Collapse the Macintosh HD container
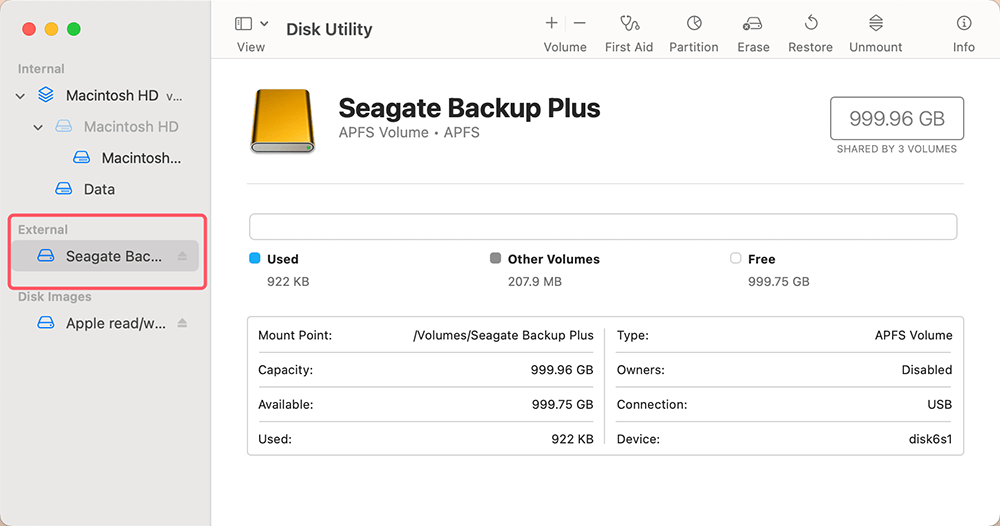This screenshot has width=1000, height=526. (21, 96)
